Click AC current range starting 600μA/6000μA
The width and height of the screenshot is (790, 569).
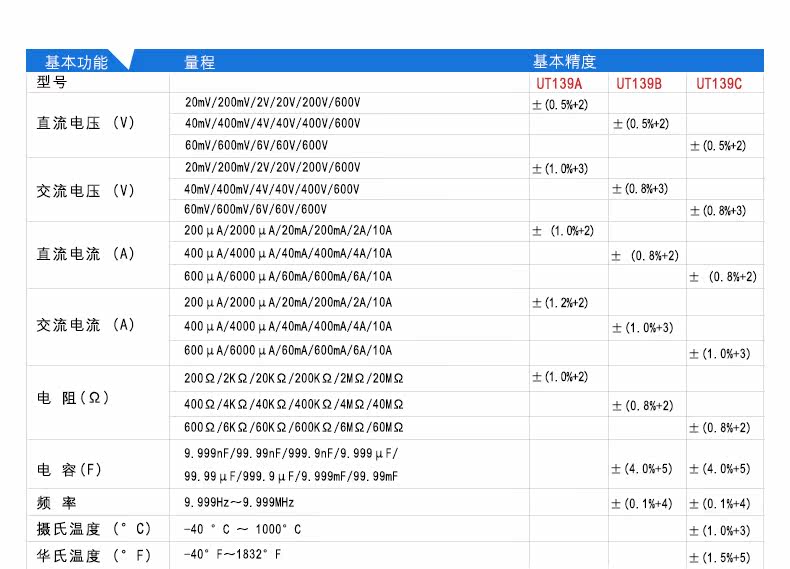[x=288, y=350]
